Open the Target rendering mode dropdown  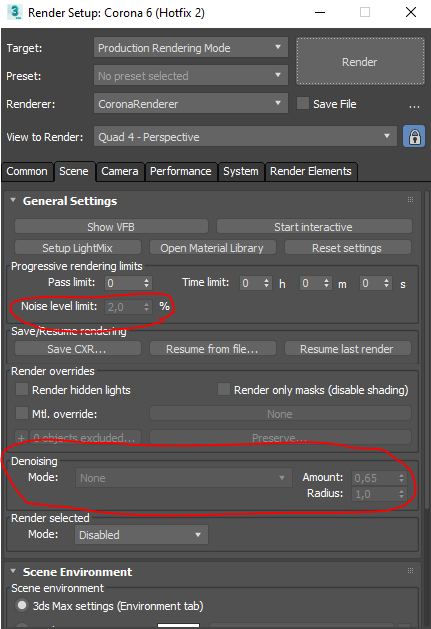coord(191,48)
